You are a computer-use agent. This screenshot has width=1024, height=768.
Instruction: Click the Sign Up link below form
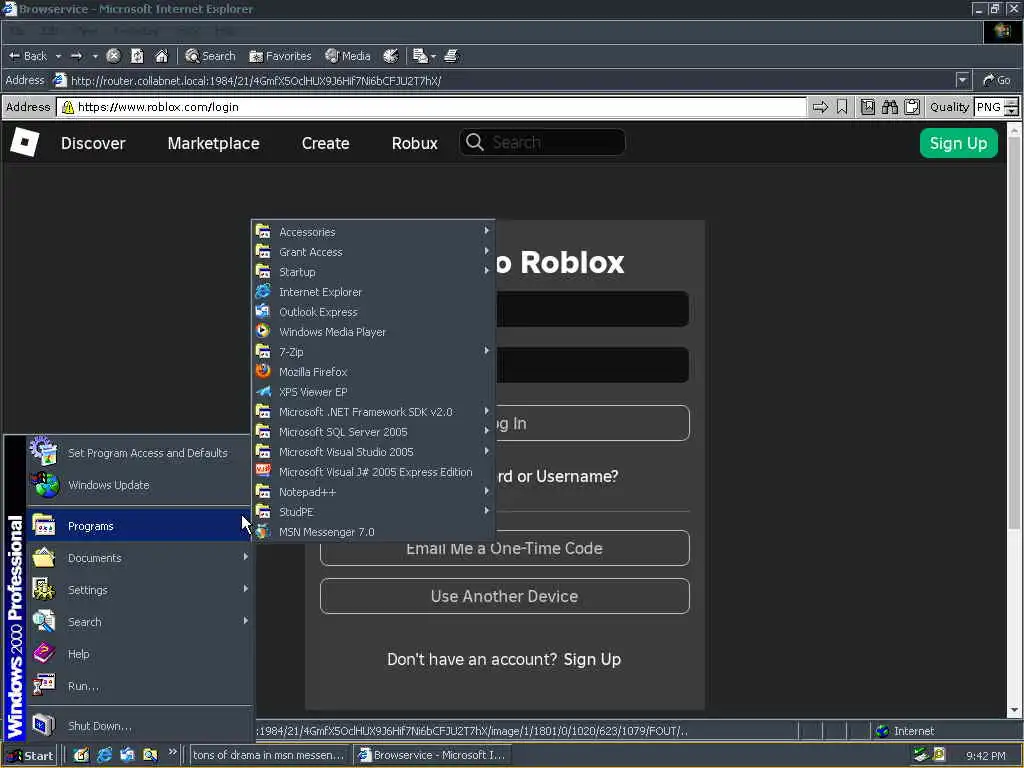coord(592,660)
